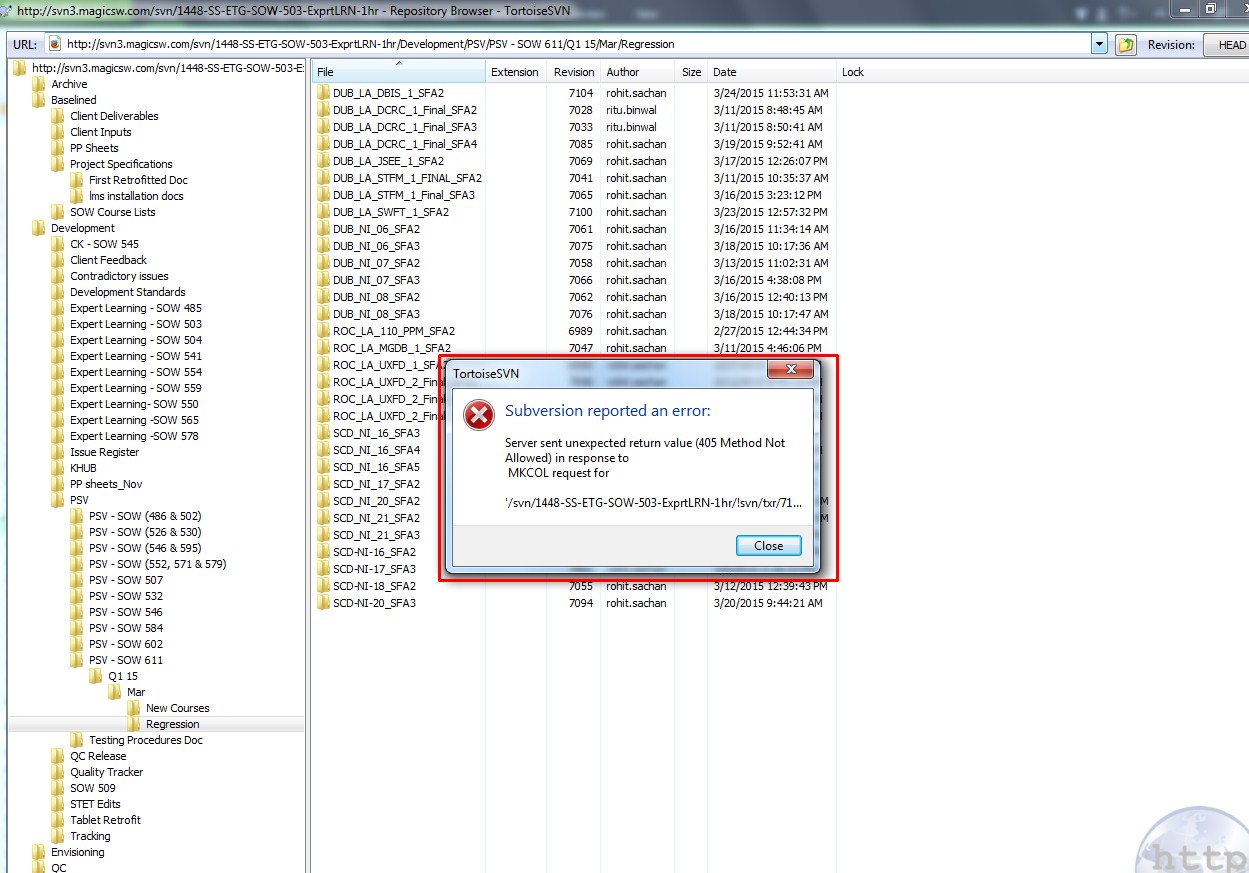Select PSV - SOW 611 folder
The height and width of the screenshot is (873, 1249).
pos(126,660)
